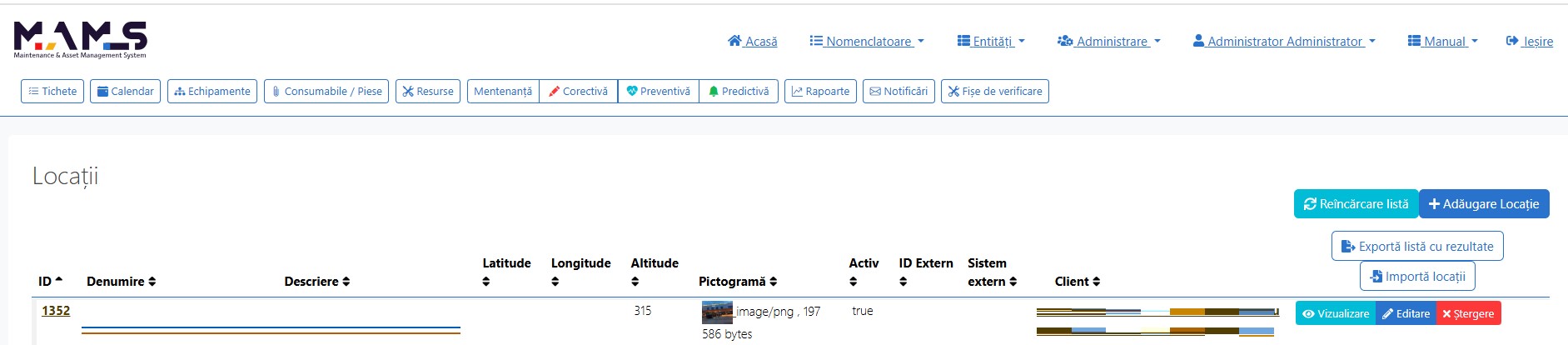Open Preventivă maintenance

(x=659, y=91)
